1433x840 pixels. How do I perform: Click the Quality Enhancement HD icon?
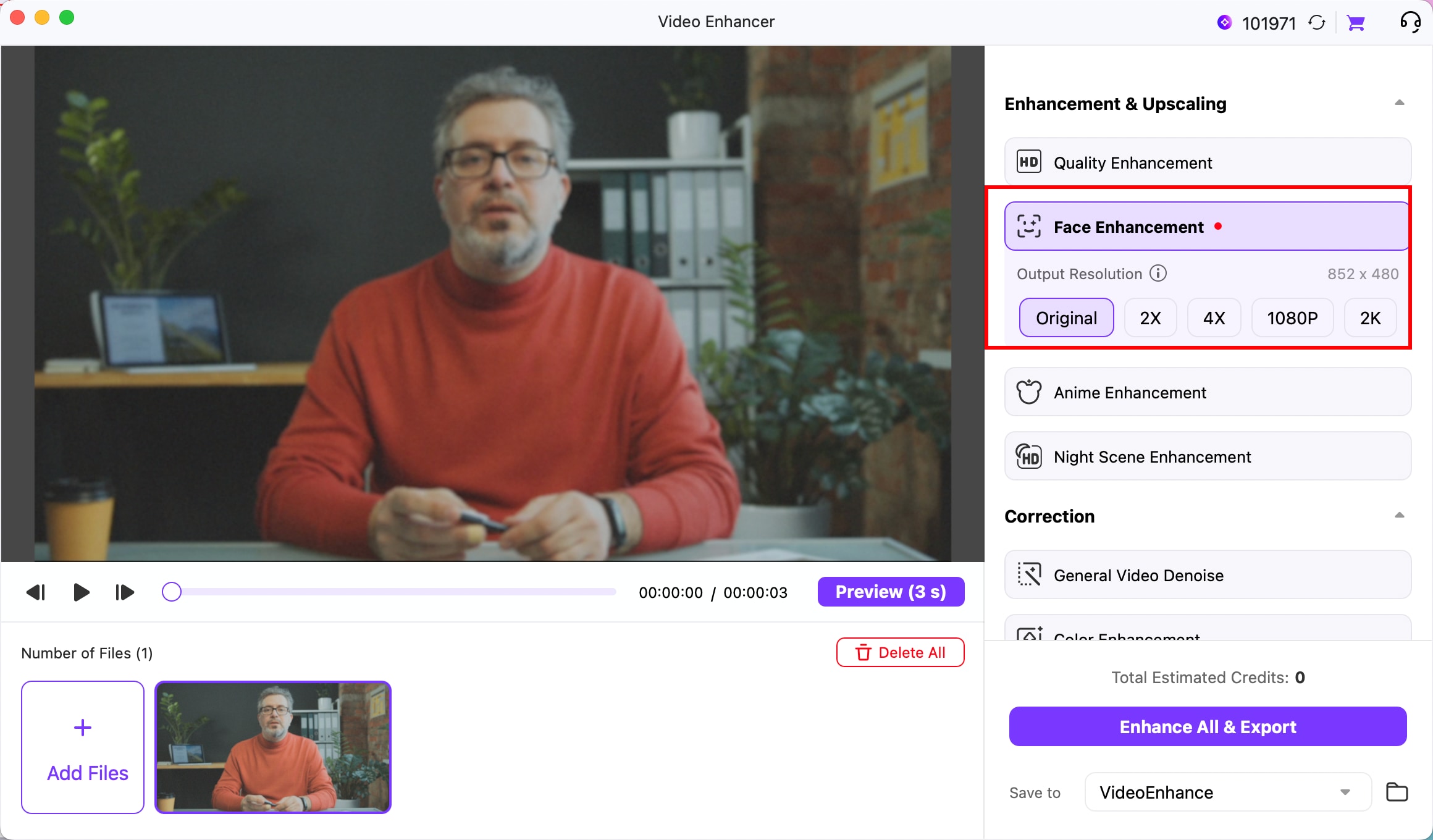[1029, 162]
